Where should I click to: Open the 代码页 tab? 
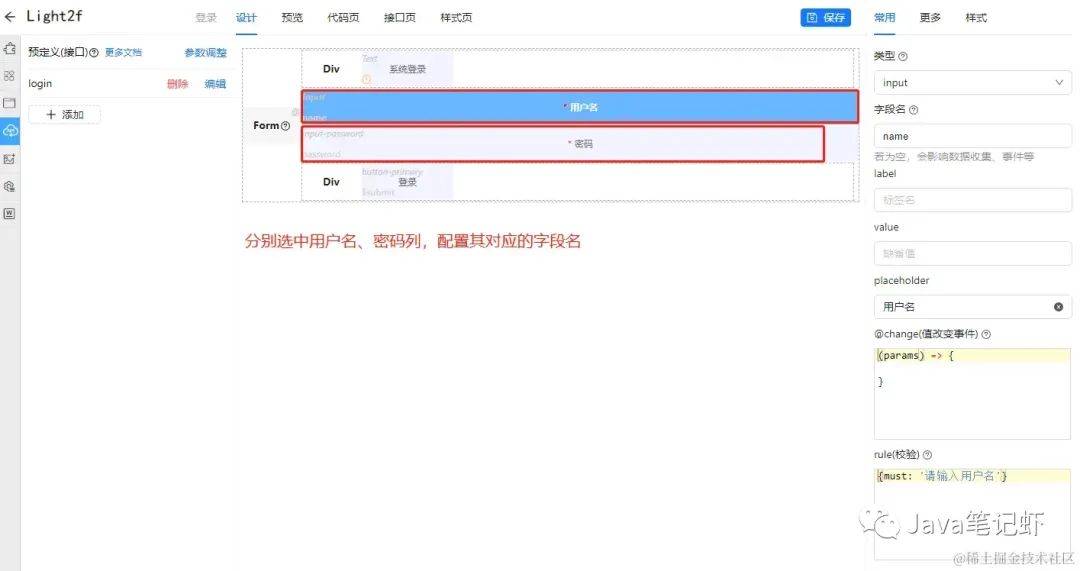click(x=343, y=17)
